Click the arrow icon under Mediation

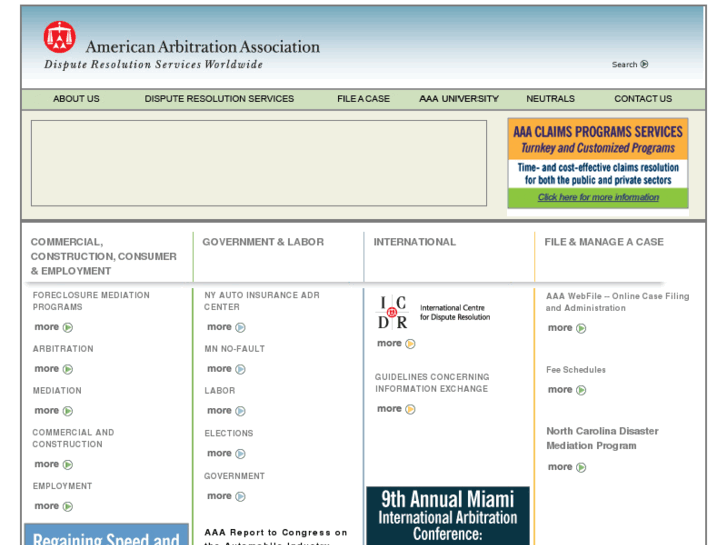tap(68, 411)
